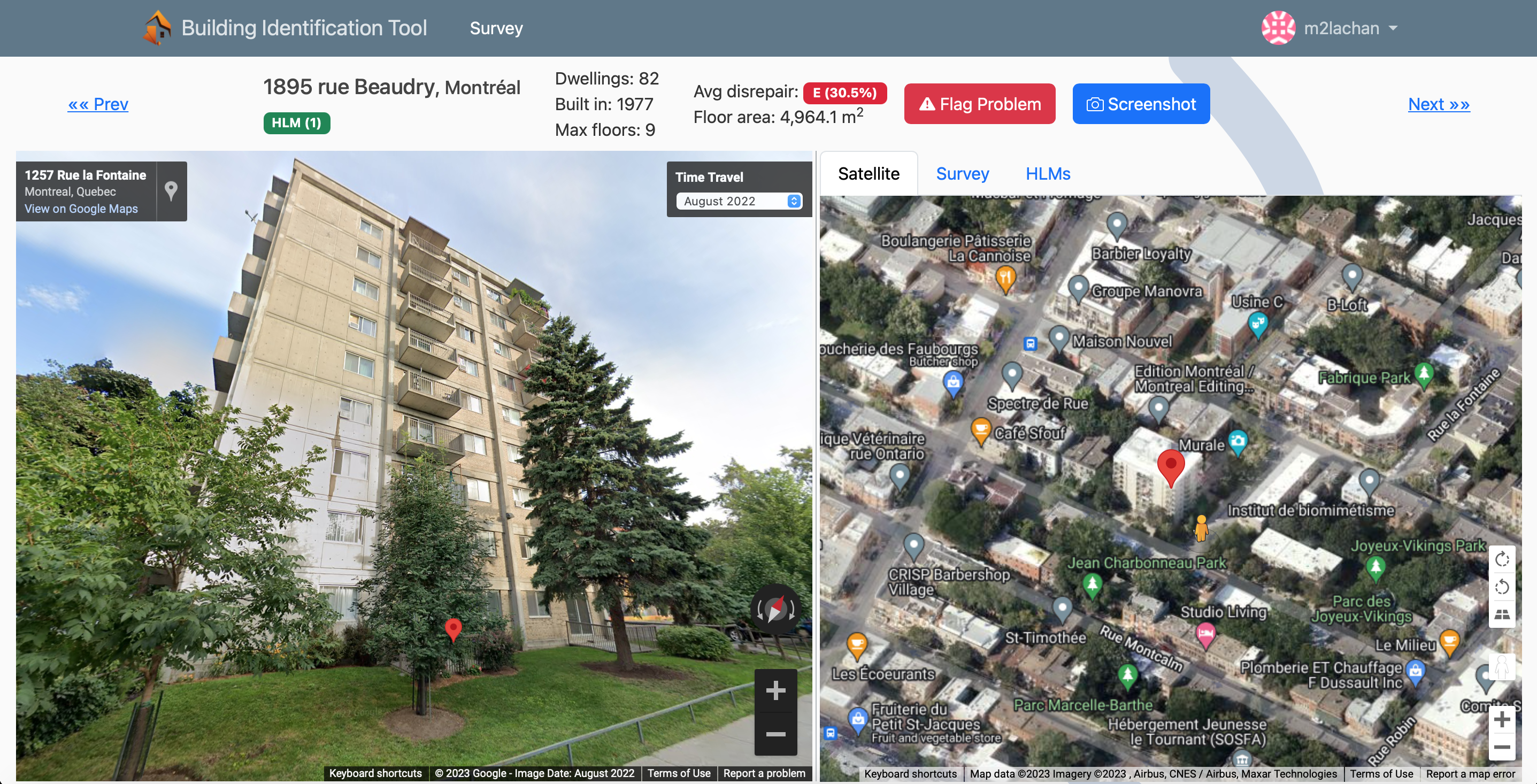Screen dimensions: 1537x784
Task: Switch to the HLMs tab
Action: pos(1048,174)
